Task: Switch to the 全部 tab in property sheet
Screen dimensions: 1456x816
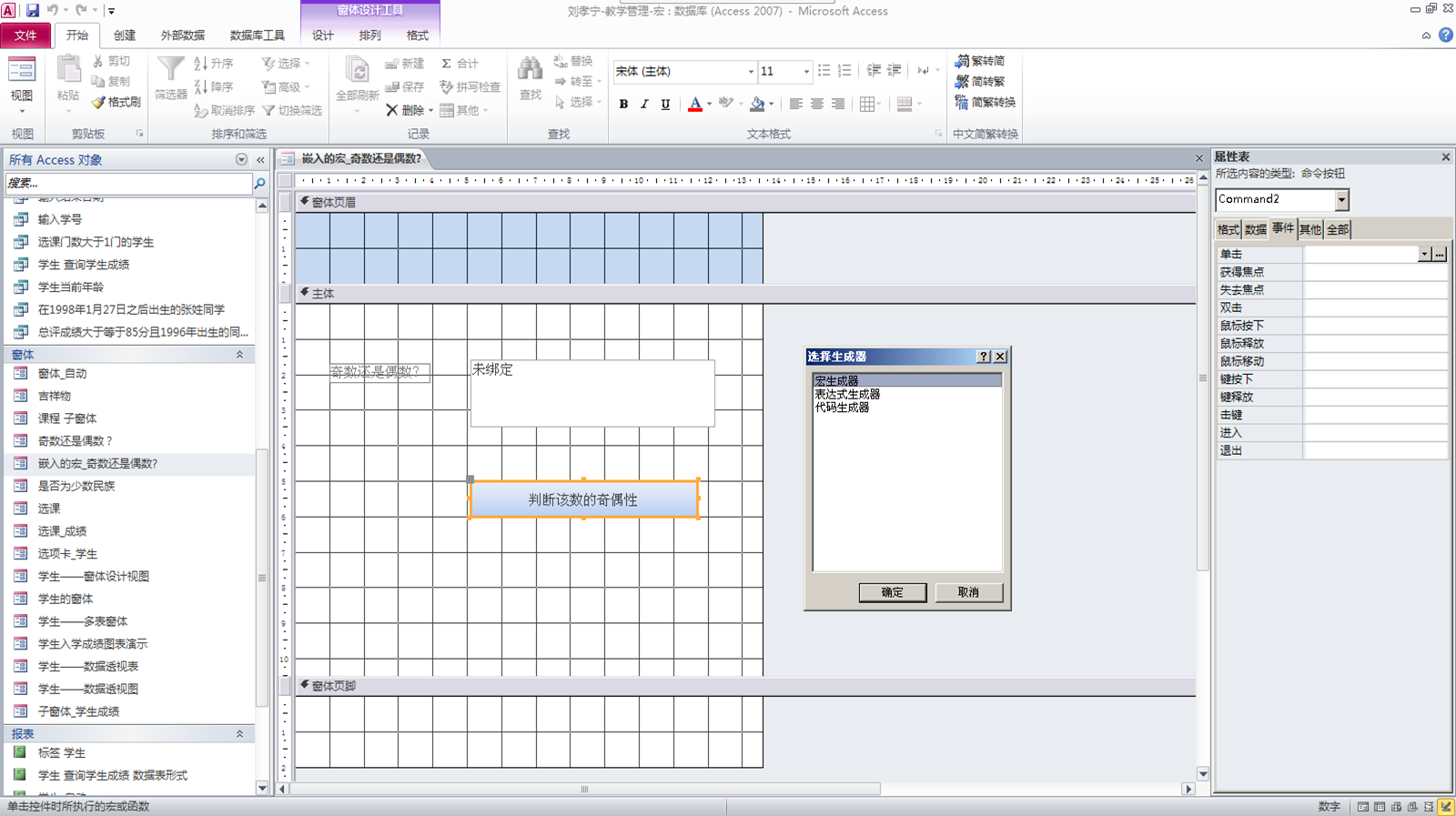Action: click(x=1338, y=229)
